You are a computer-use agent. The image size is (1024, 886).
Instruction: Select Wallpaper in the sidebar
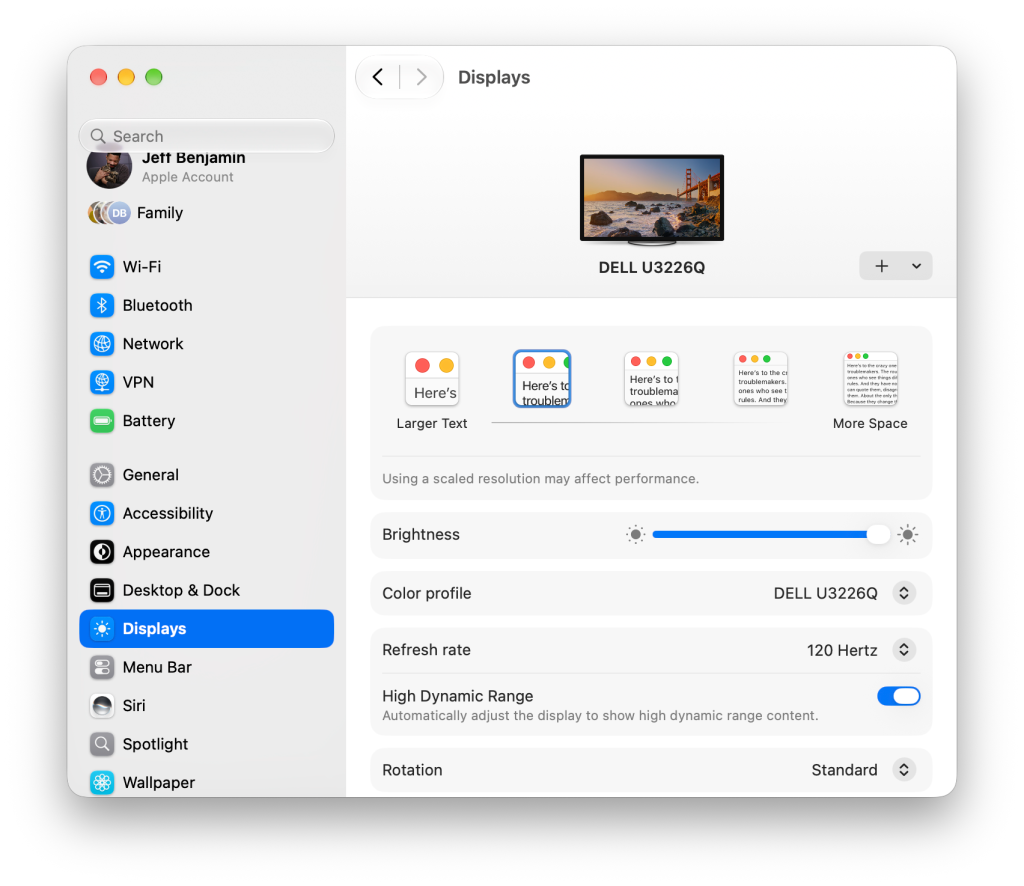point(206,783)
